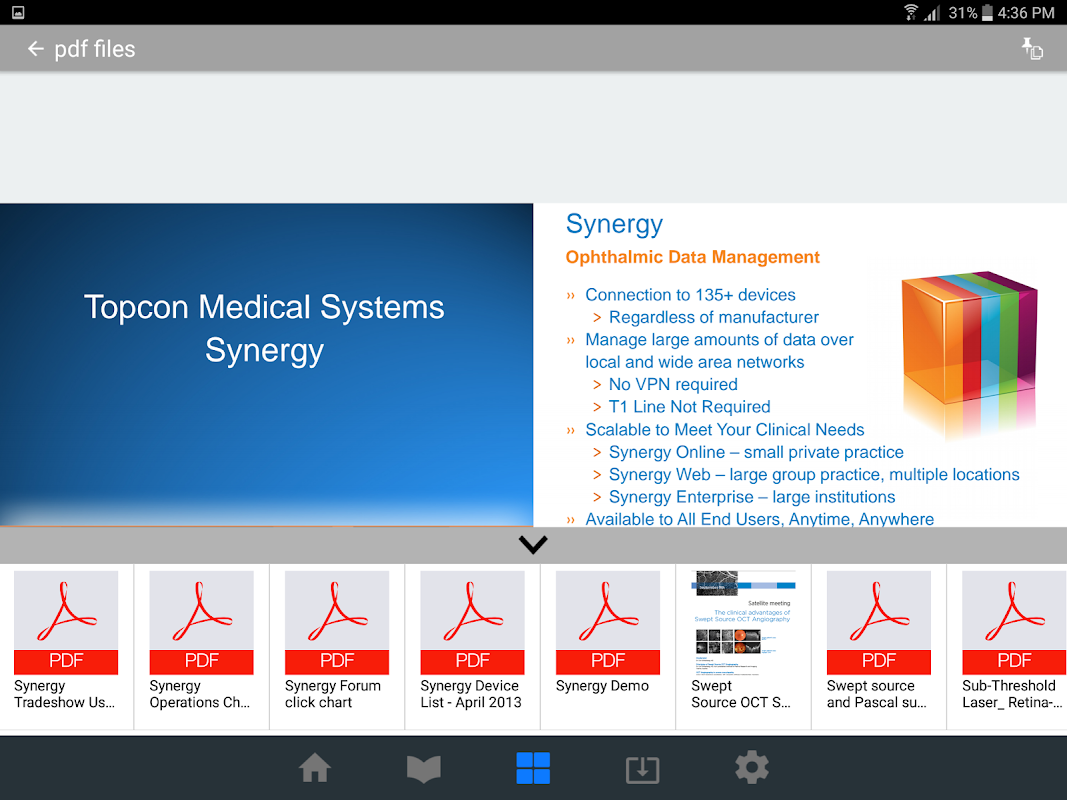1067x800 pixels.
Task: Tap the Wi-Fi icon in status bar
Action: 910,12
